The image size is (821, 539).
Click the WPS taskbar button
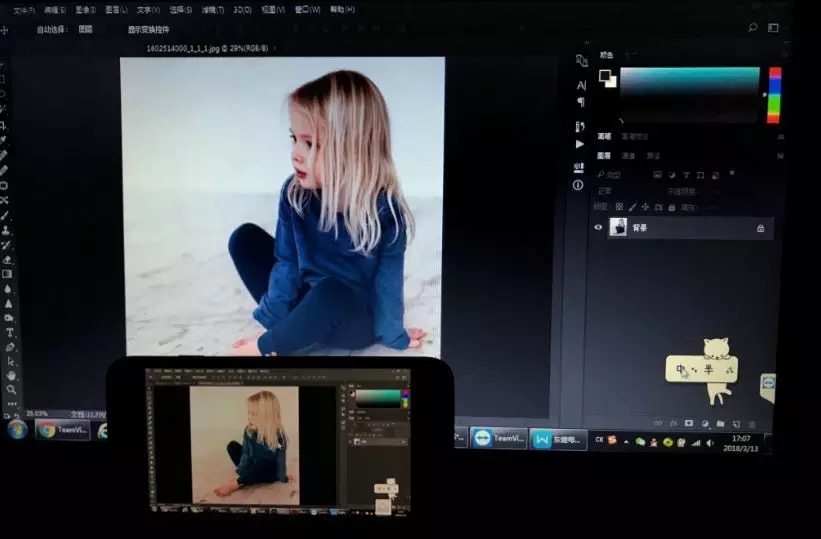click(558, 439)
